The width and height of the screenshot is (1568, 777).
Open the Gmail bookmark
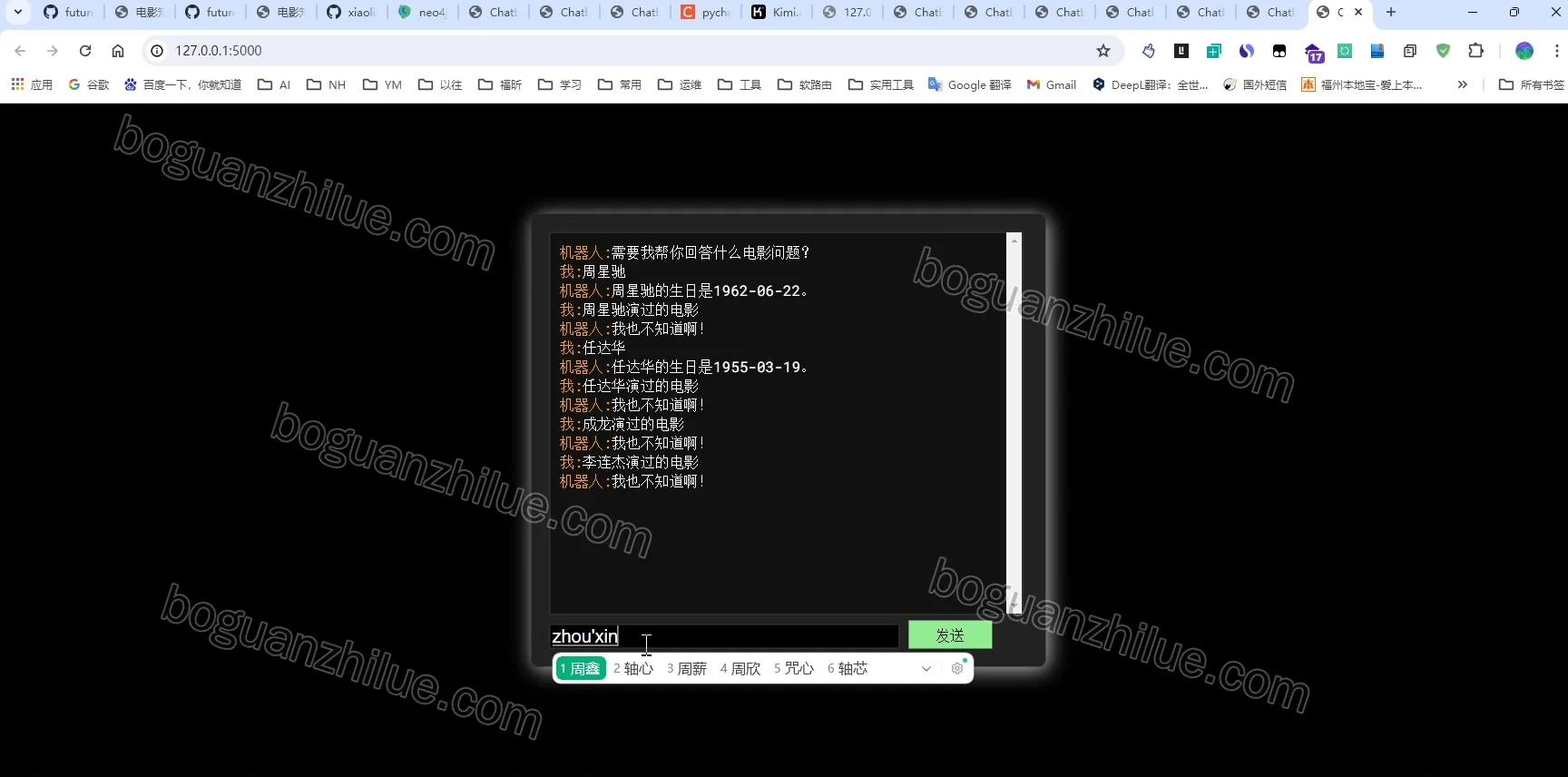(1051, 84)
